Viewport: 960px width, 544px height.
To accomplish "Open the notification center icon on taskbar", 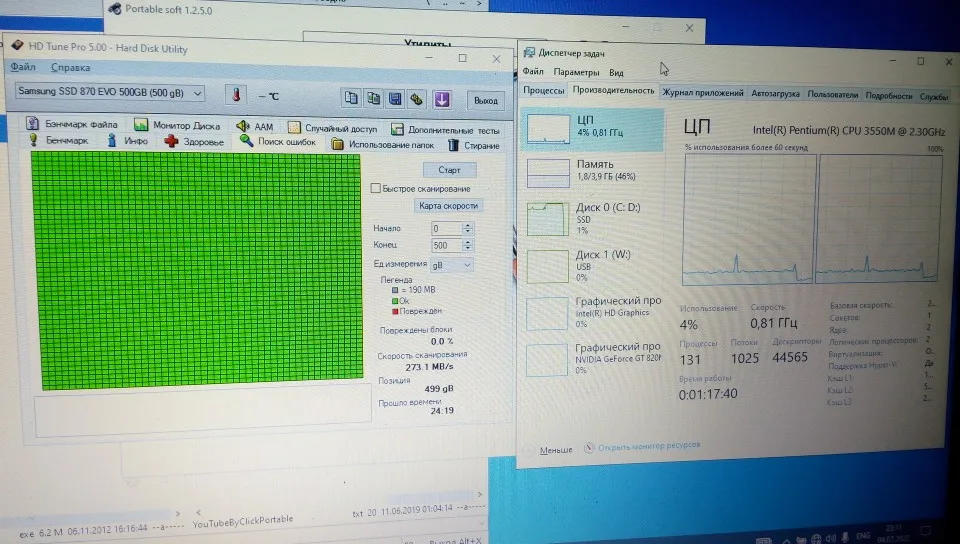I will (926, 531).
